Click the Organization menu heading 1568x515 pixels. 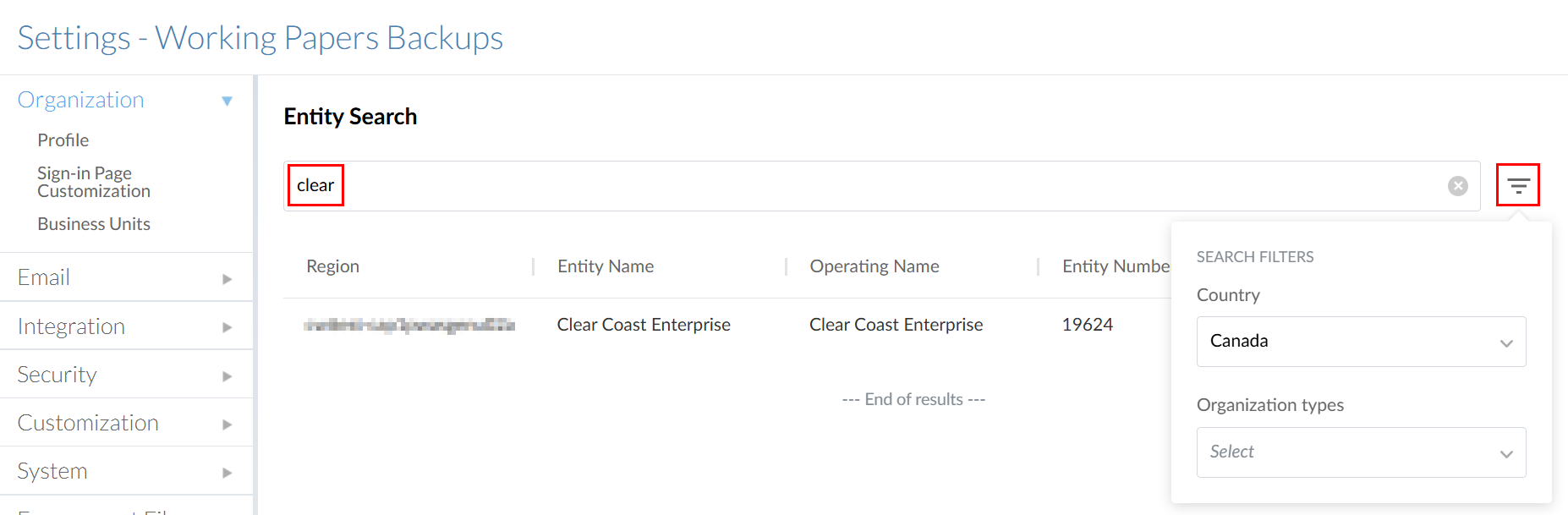[x=81, y=100]
